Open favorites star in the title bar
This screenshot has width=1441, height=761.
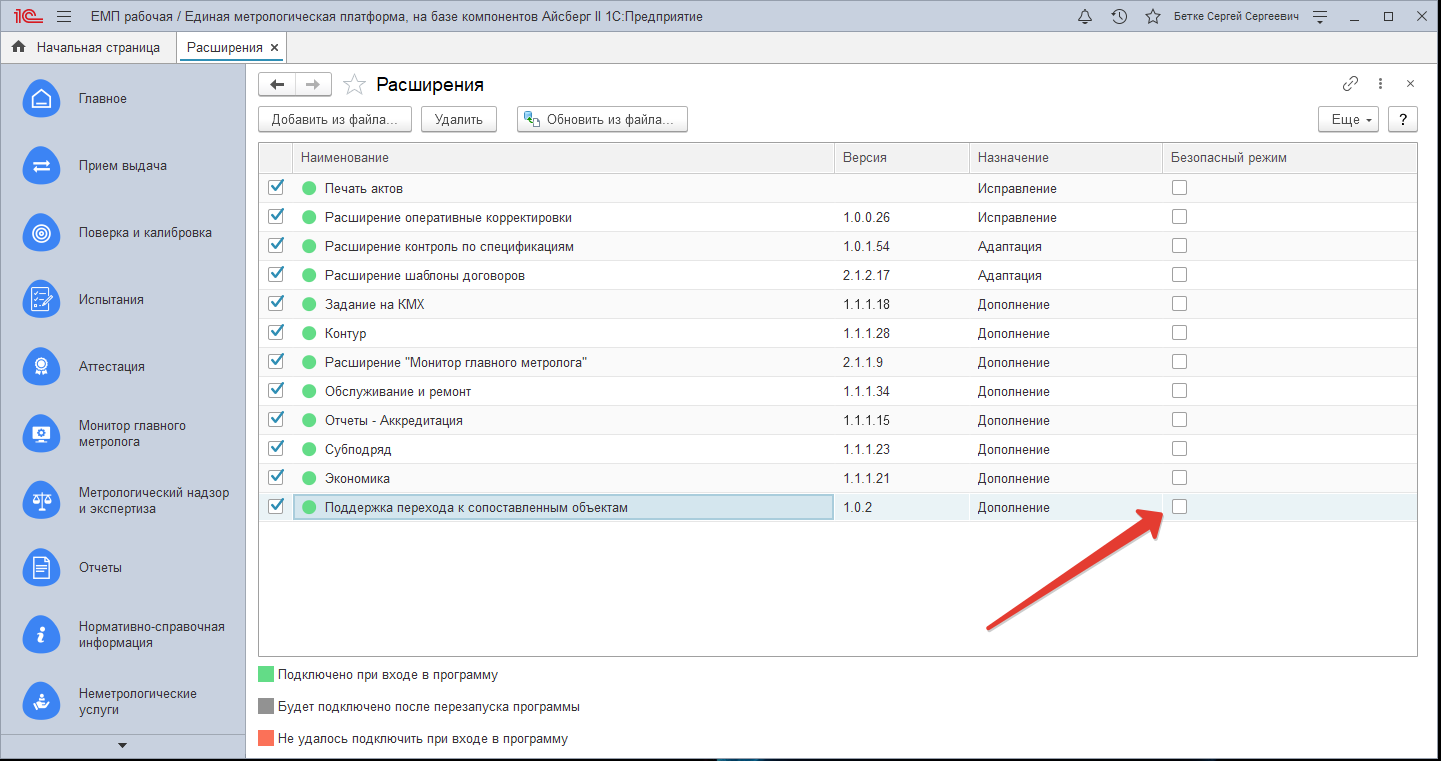point(1152,17)
